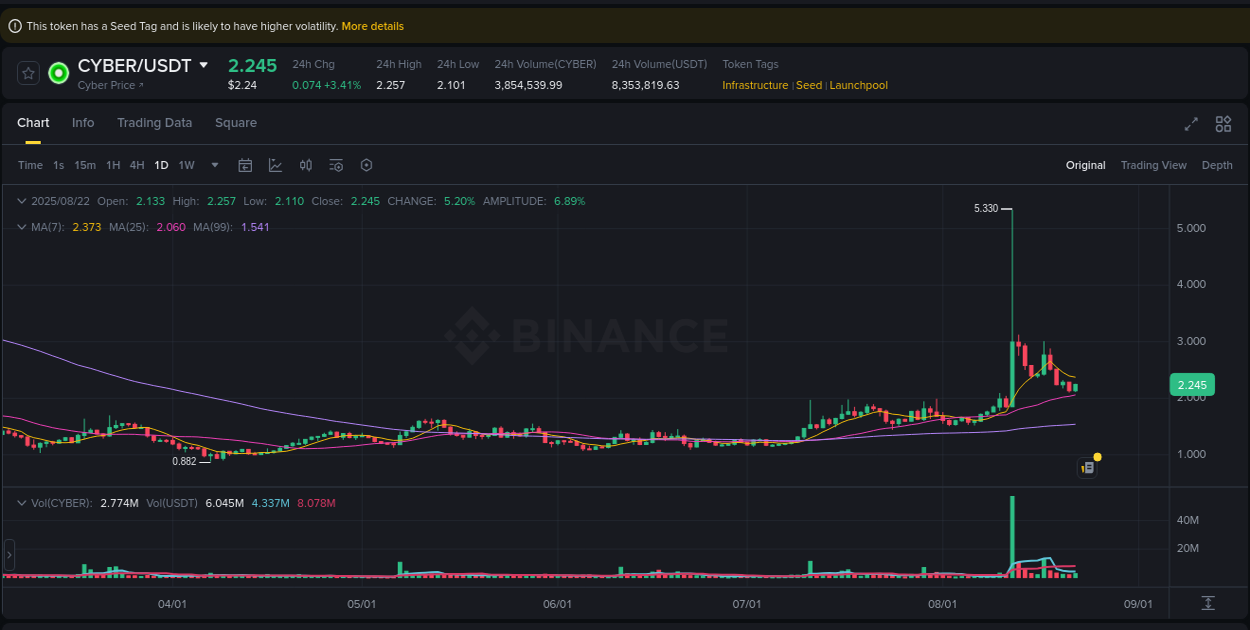Open the indicator settings icon
Screen dimensions: 1250x630
336,165
